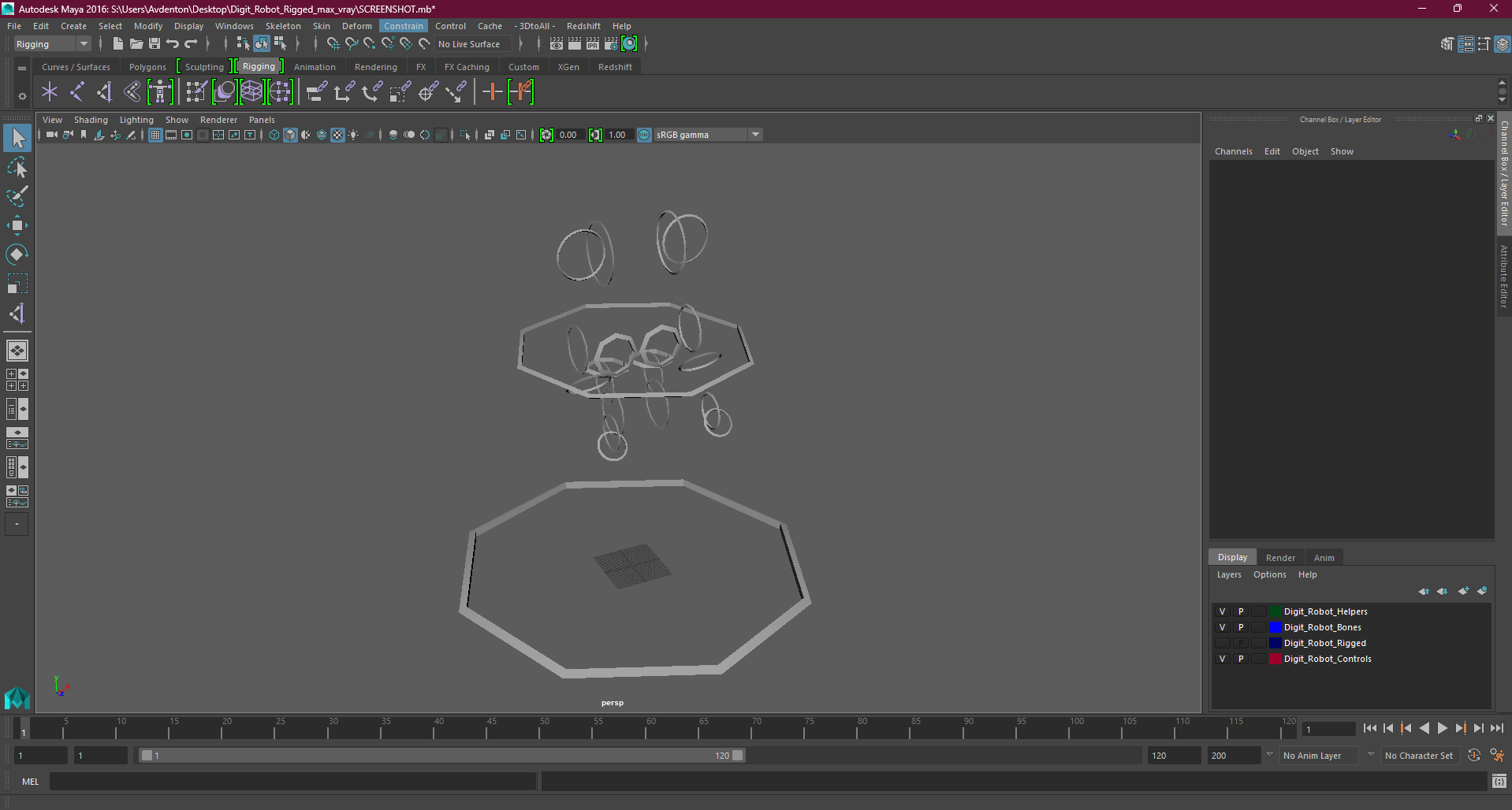
Task: Choose the Rotate tool in toolbox
Action: tap(17, 254)
